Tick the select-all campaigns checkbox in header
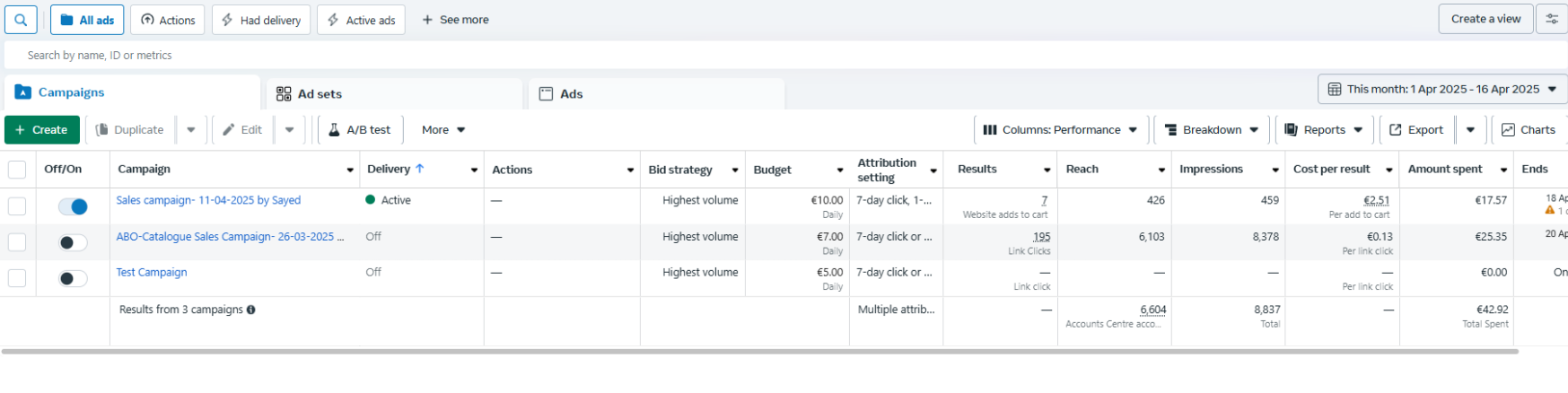 tap(17, 170)
